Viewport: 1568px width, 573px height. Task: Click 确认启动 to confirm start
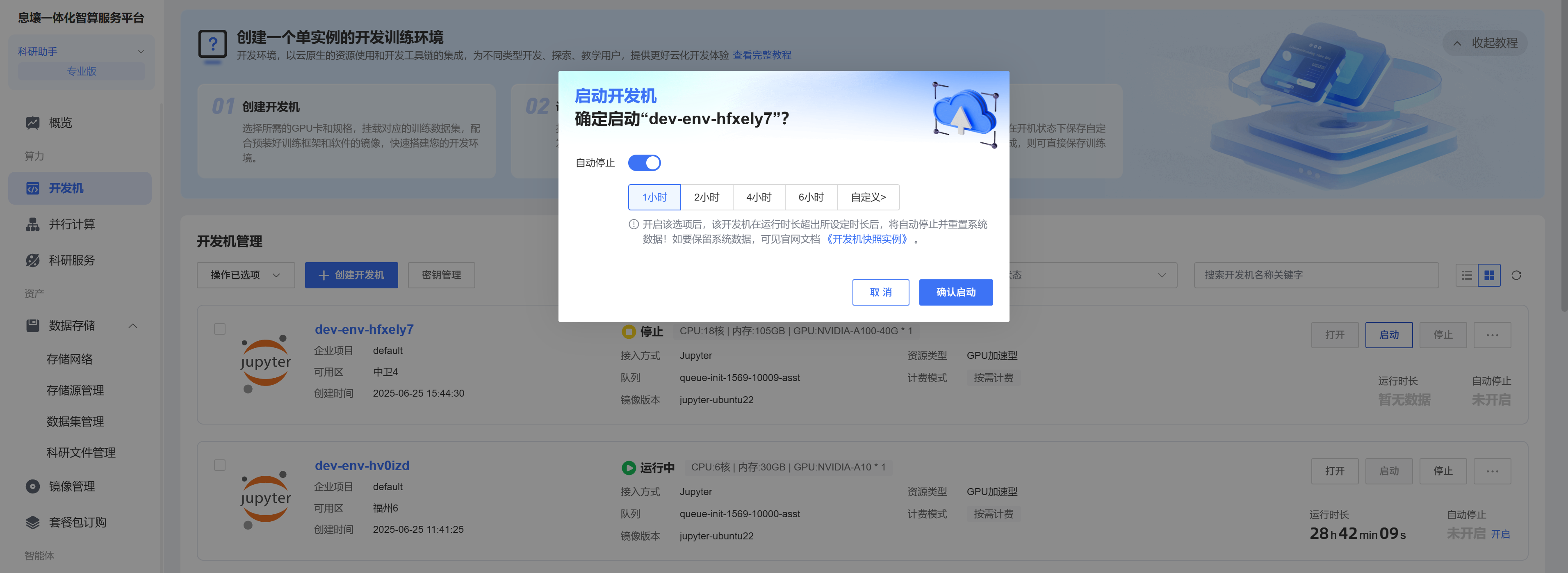(956, 292)
